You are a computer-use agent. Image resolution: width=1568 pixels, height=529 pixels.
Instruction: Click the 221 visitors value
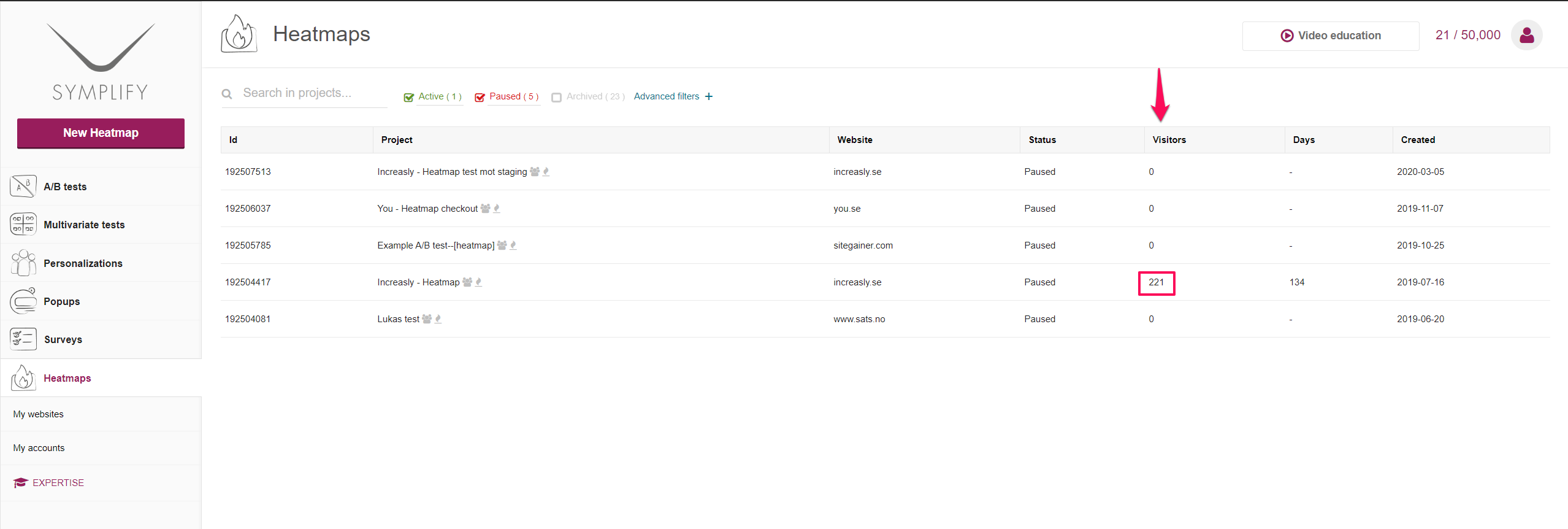1156,282
